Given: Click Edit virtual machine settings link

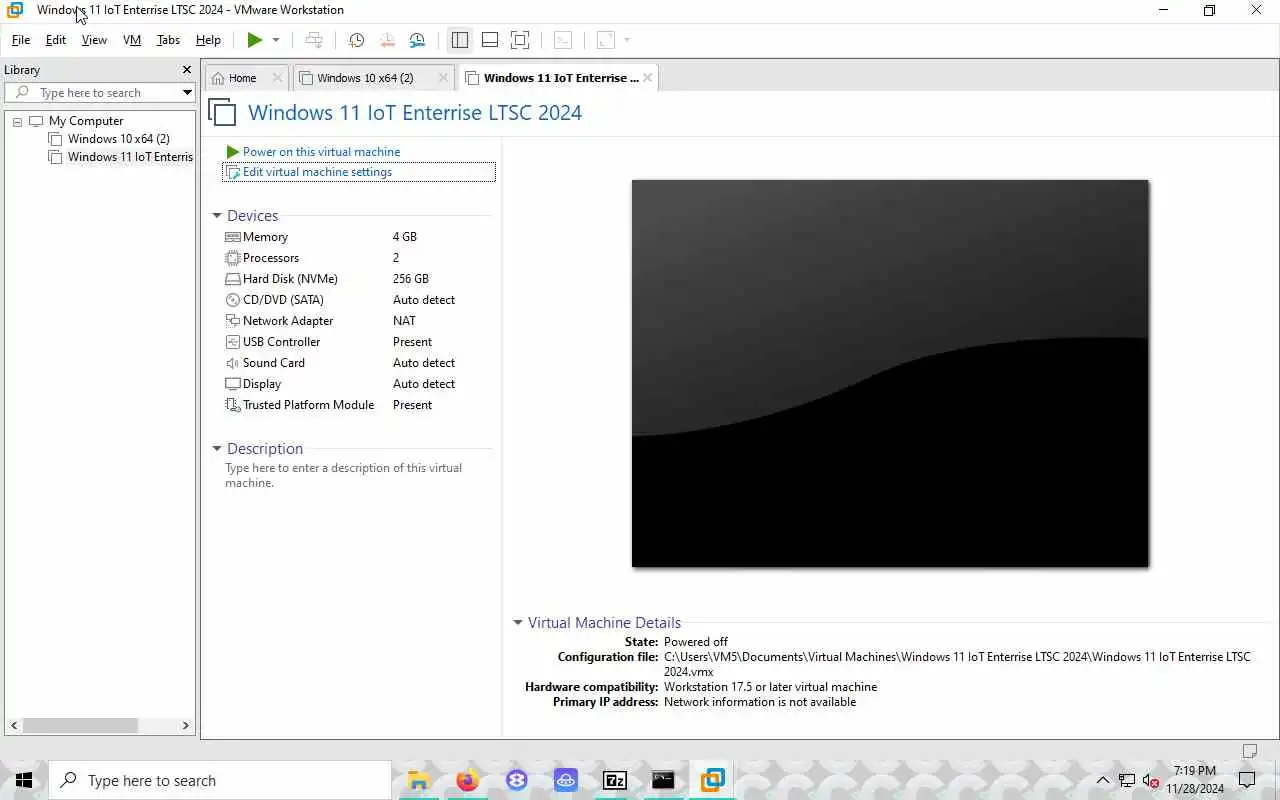Looking at the screenshot, I should 317,172.
